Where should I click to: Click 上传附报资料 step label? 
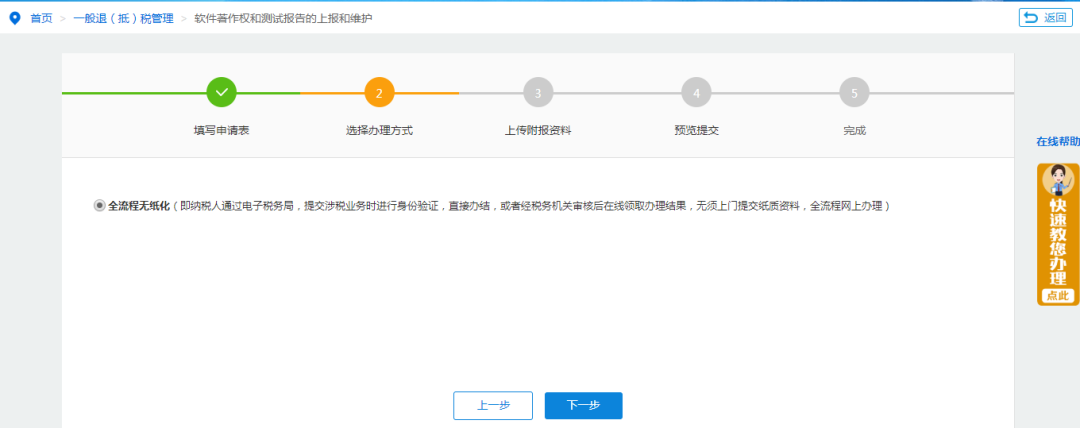point(538,130)
